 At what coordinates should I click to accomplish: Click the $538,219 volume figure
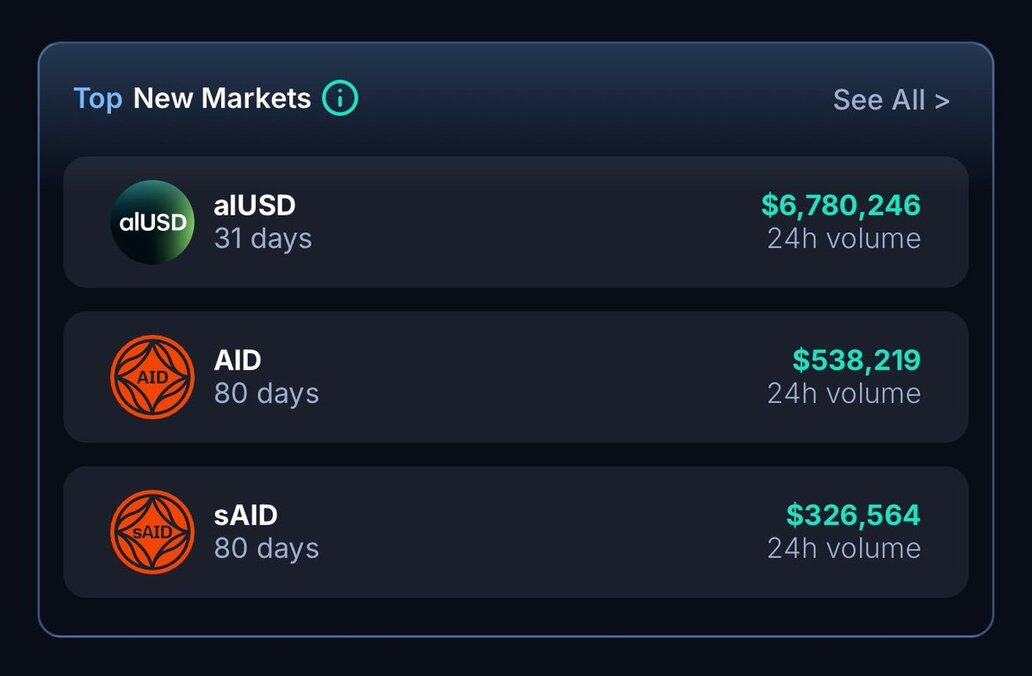click(856, 360)
